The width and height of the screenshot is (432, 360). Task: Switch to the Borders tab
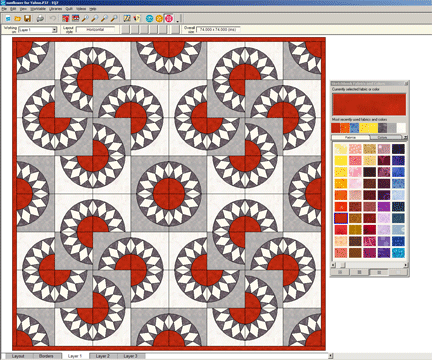(x=46, y=356)
